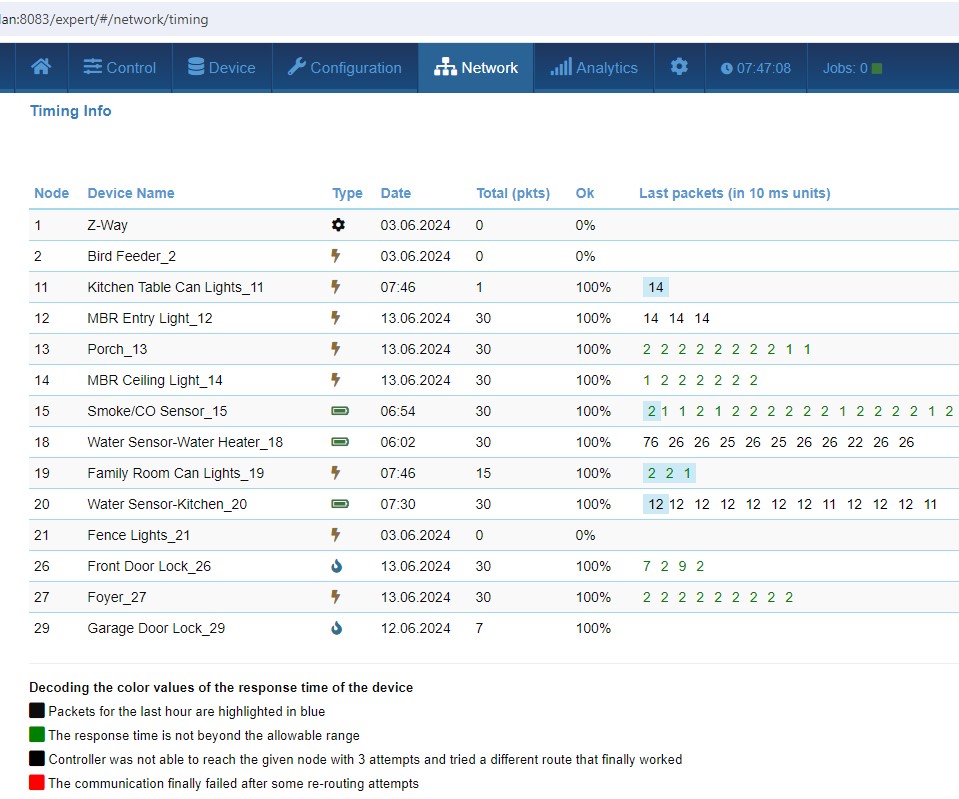
Task: Click 0% Ok value in Fence Lights row
Action: click(585, 535)
